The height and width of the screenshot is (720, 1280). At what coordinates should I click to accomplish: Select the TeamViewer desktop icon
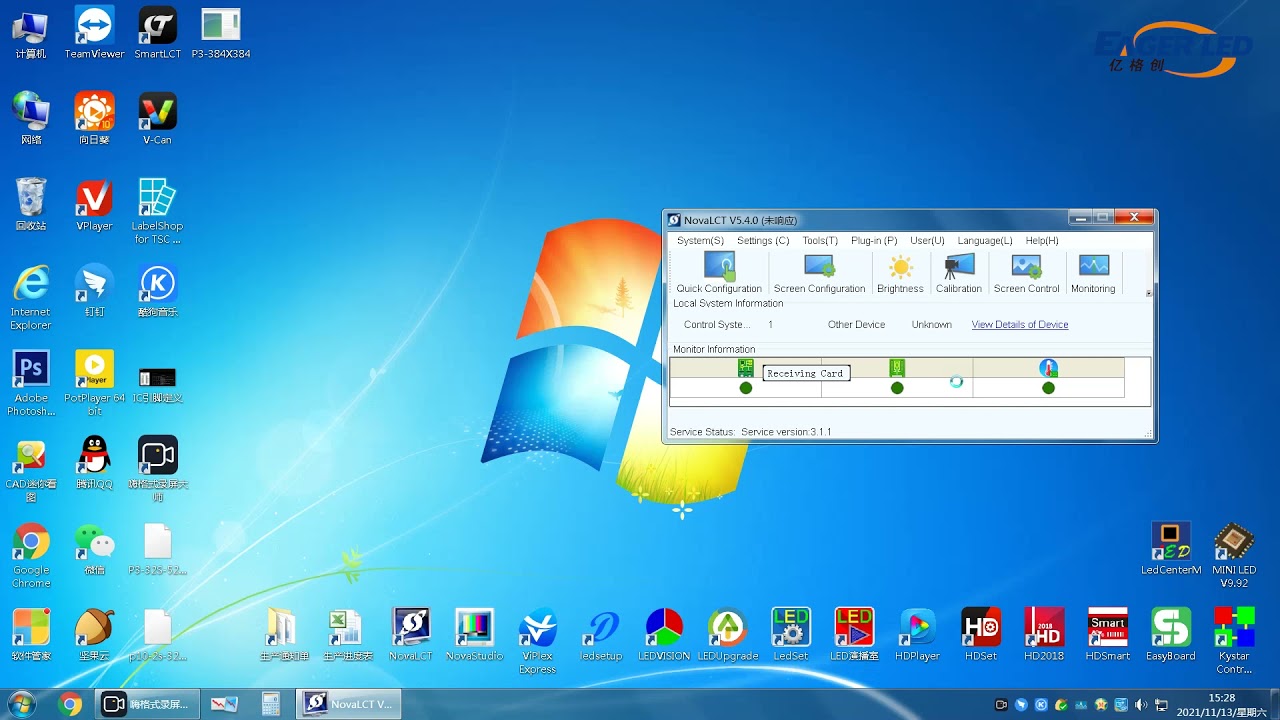[x=94, y=33]
